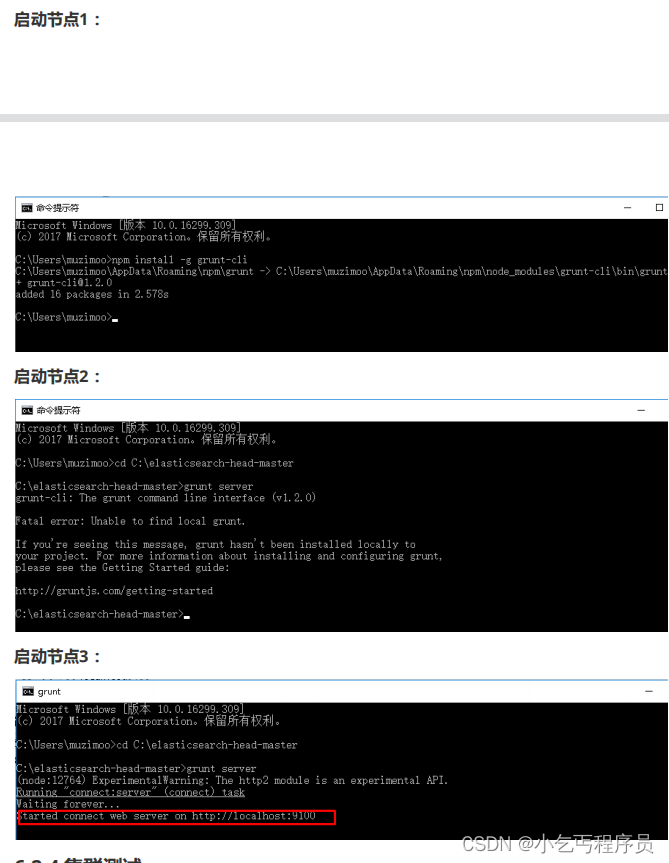Click the 启动节点1 heading
This screenshot has height=863, width=669.
pyautogui.click(x=57, y=20)
